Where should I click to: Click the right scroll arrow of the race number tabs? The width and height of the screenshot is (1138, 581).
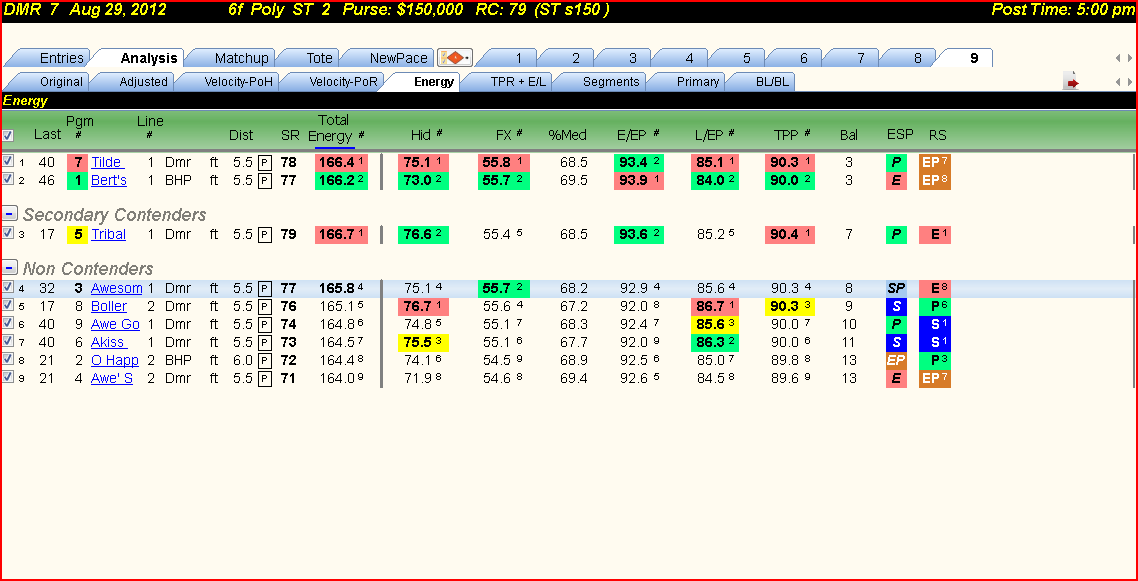click(1129, 58)
